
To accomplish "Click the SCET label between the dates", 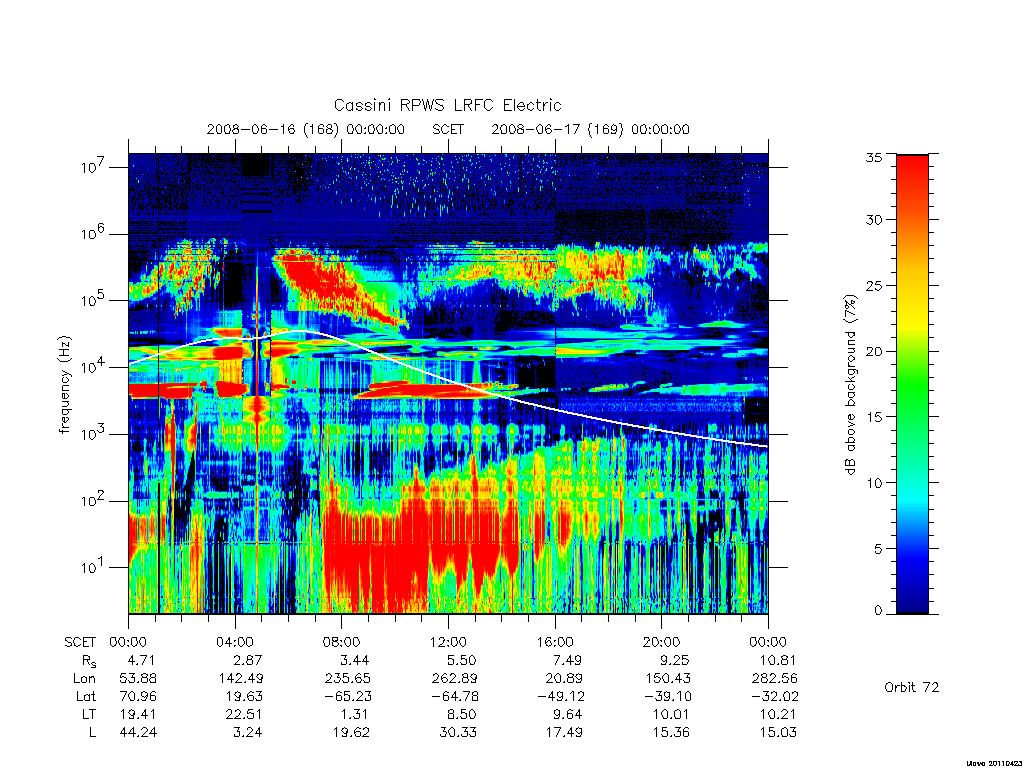I will (x=448, y=129).
